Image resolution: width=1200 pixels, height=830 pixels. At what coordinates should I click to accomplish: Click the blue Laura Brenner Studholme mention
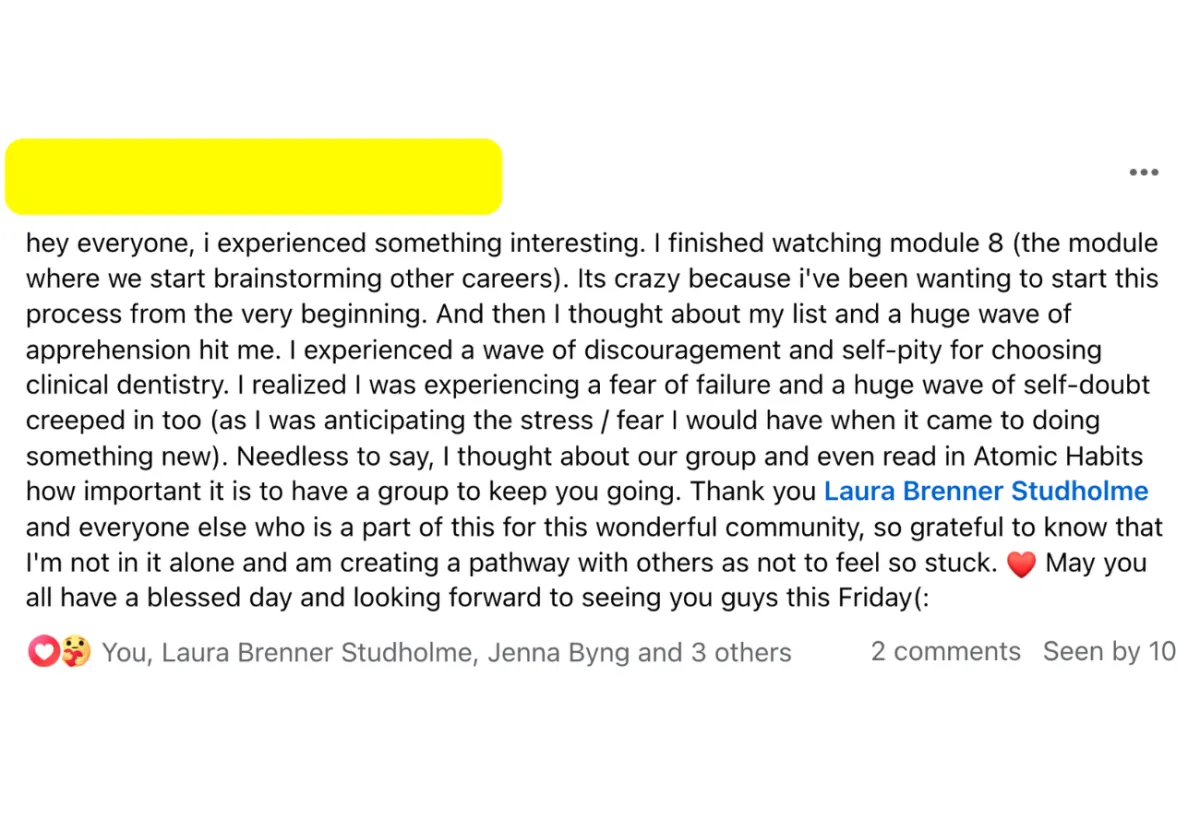[986, 491]
